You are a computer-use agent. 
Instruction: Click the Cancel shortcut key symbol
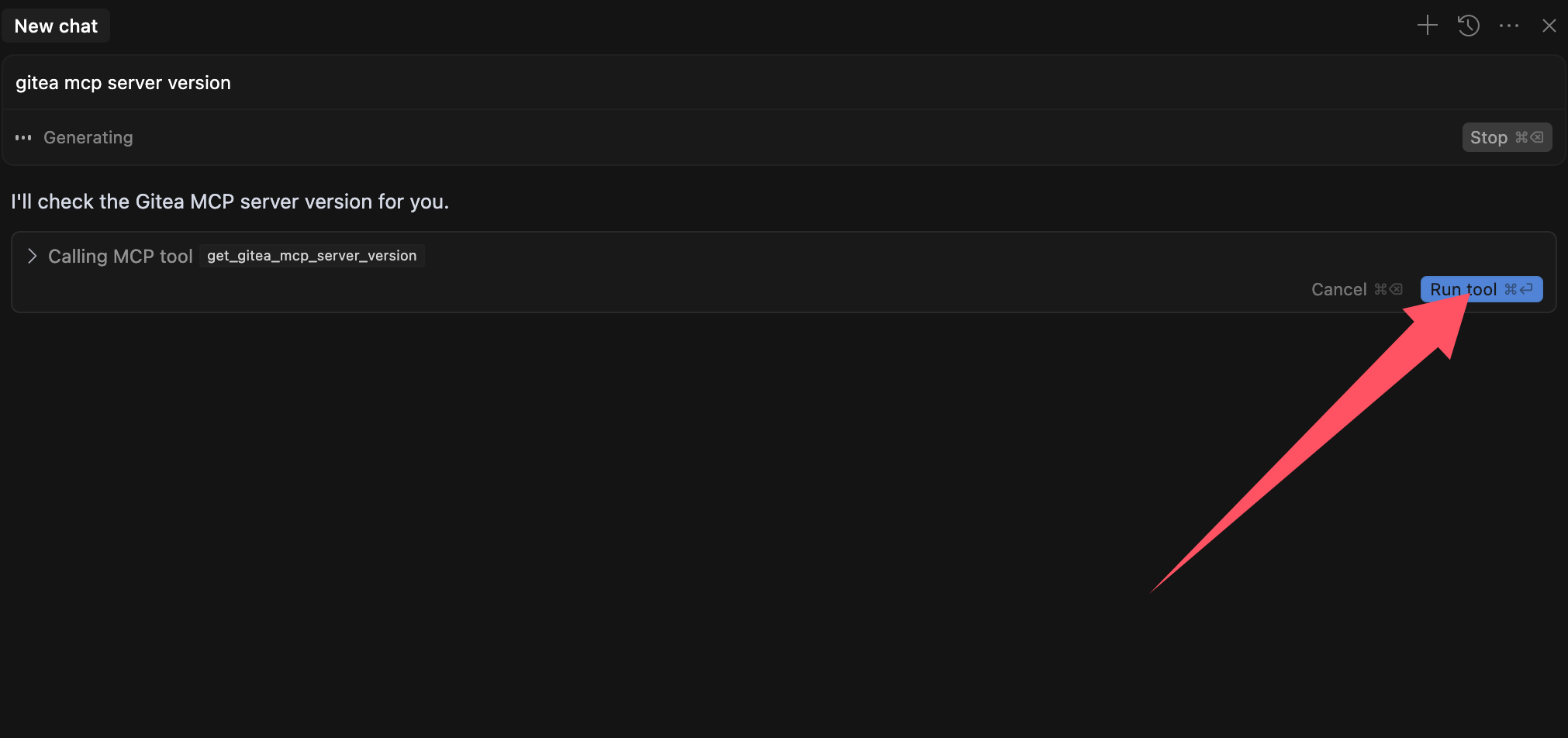pos(1388,289)
